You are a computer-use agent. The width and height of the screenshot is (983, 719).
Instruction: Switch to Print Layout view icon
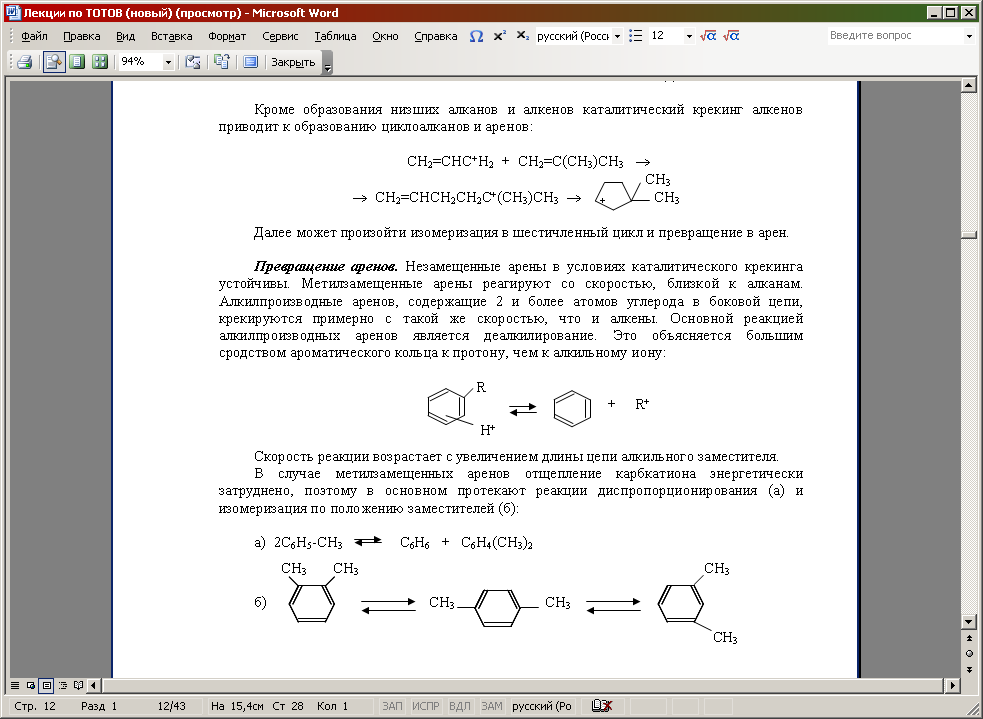click(46, 686)
